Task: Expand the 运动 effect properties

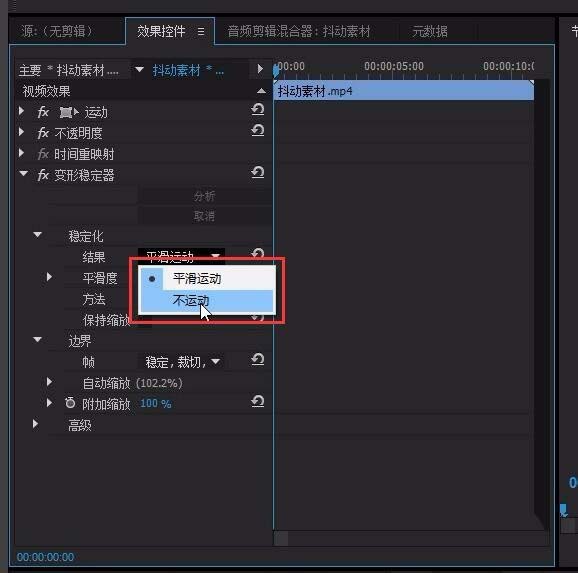Action: pos(21,111)
